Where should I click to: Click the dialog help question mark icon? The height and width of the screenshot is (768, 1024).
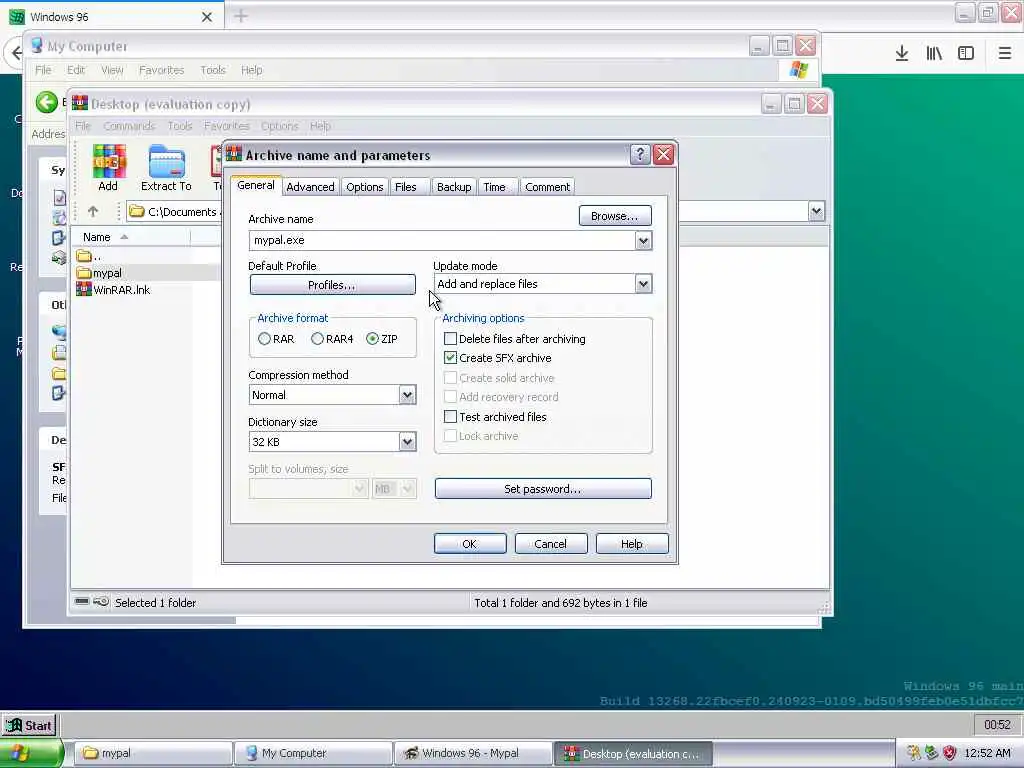point(640,155)
